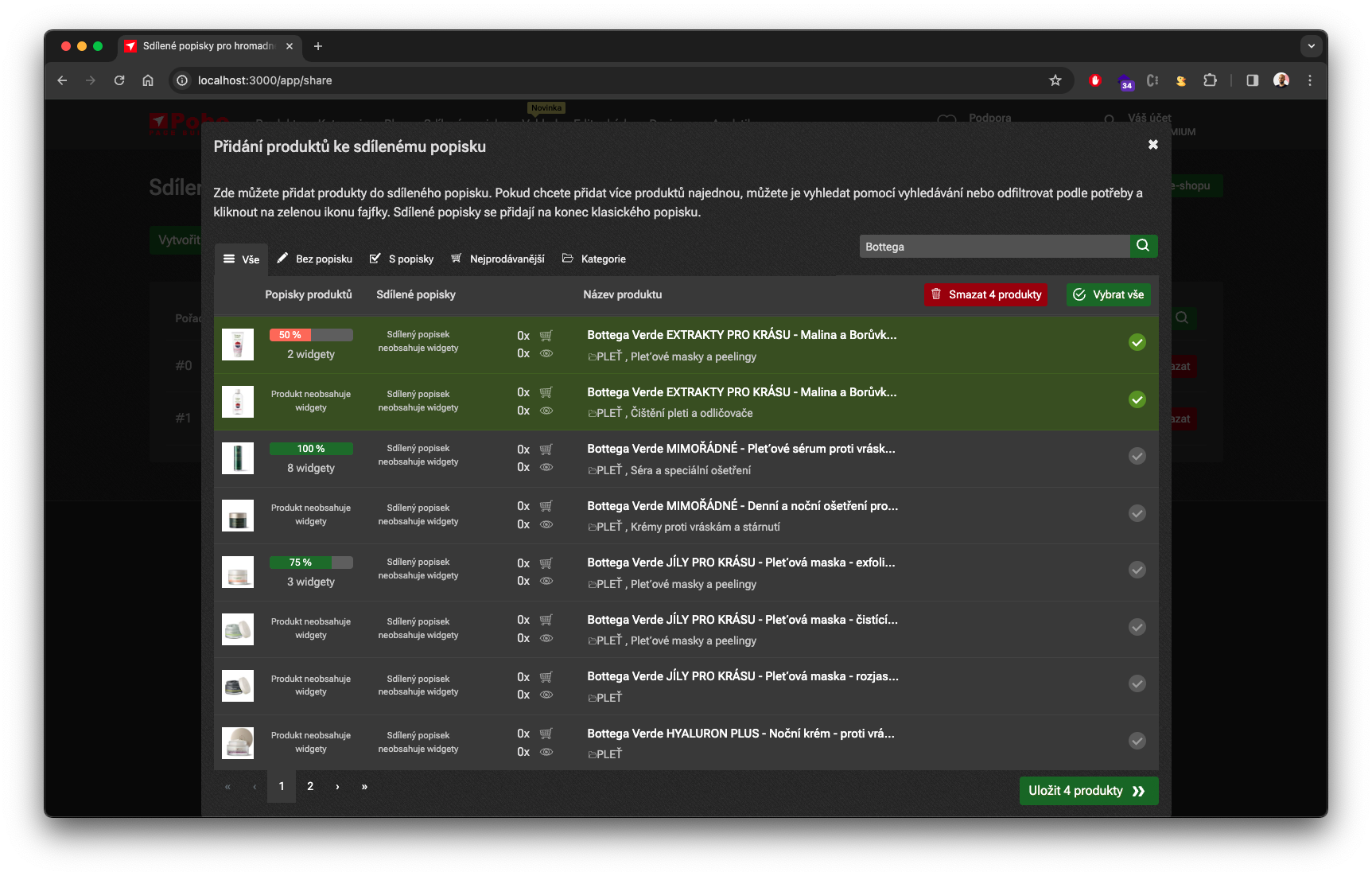
Task: Switch to the Vše tab
Action: tap(241, 259)
